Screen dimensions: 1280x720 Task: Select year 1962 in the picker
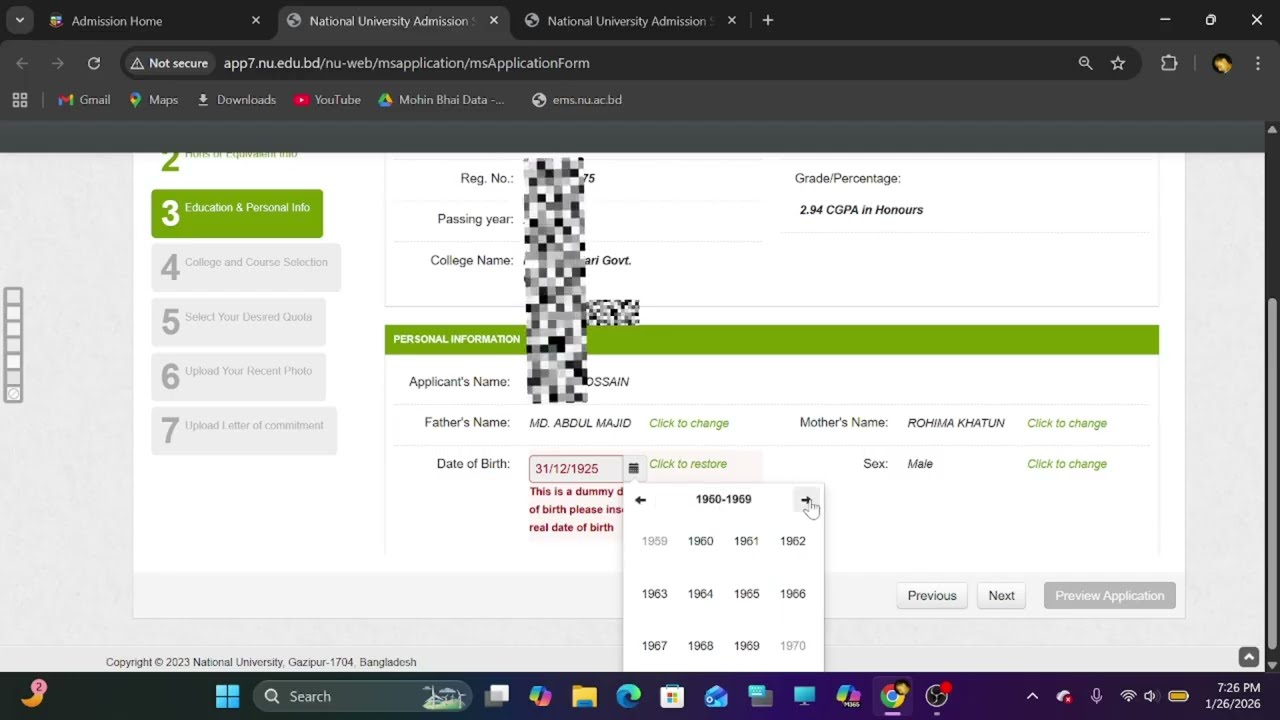[792, 541]
